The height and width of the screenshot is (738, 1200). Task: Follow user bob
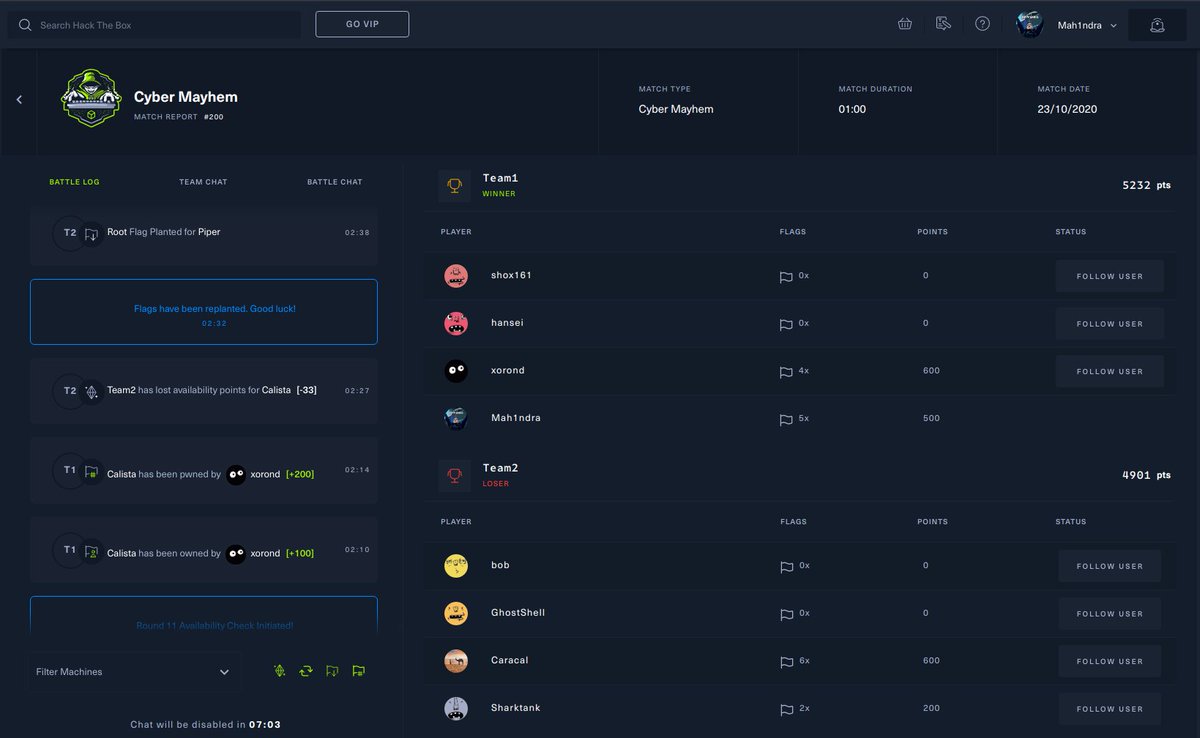coord(1110,566)
